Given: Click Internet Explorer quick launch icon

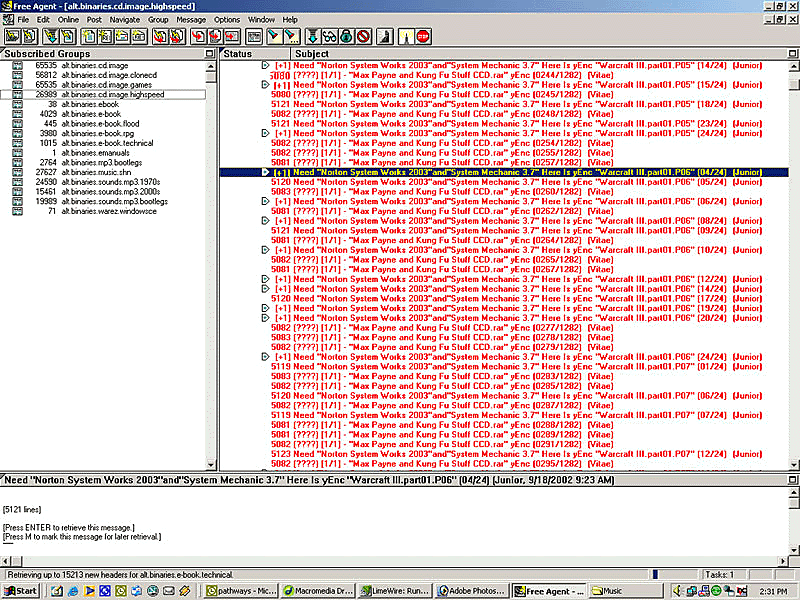Looking at the screenshot, I should [73, 591].
